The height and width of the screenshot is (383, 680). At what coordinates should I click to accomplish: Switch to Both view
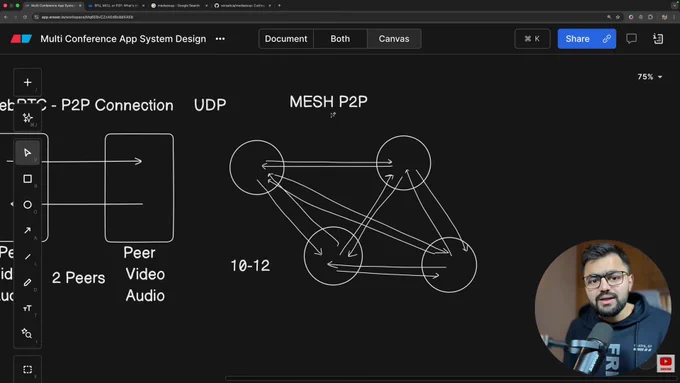click(x=340, y=39)
